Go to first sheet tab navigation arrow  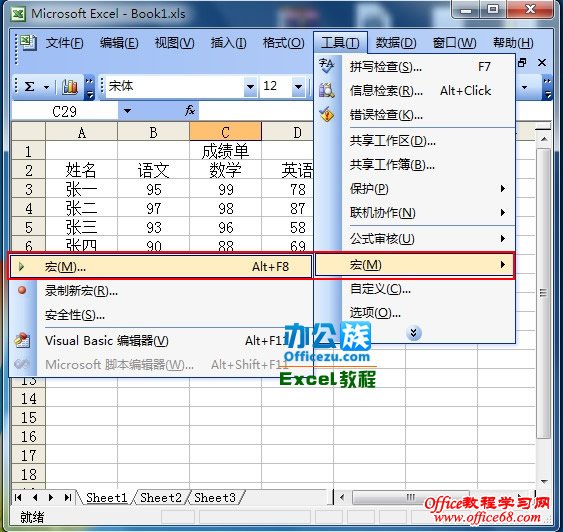click(18, 498)
